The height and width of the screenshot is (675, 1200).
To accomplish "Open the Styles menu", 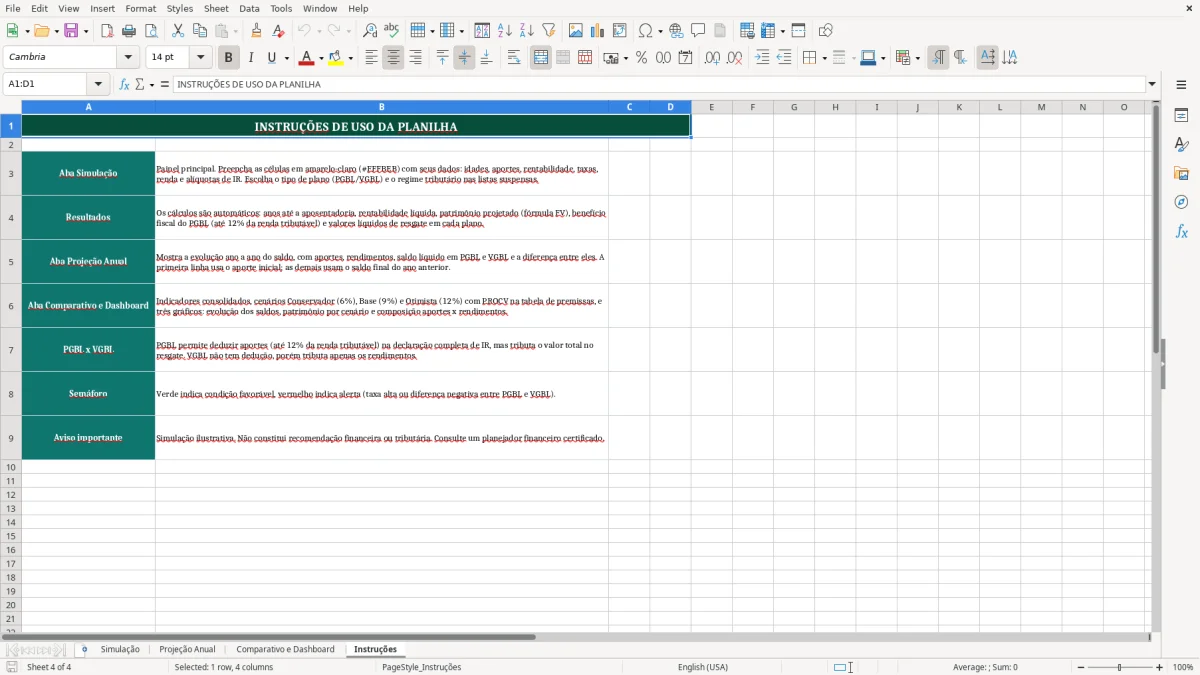I will (x=180, y=8).
